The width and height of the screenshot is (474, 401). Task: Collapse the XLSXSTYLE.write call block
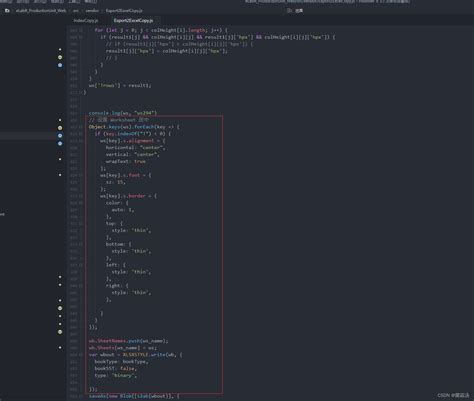(x=81, y=355)
